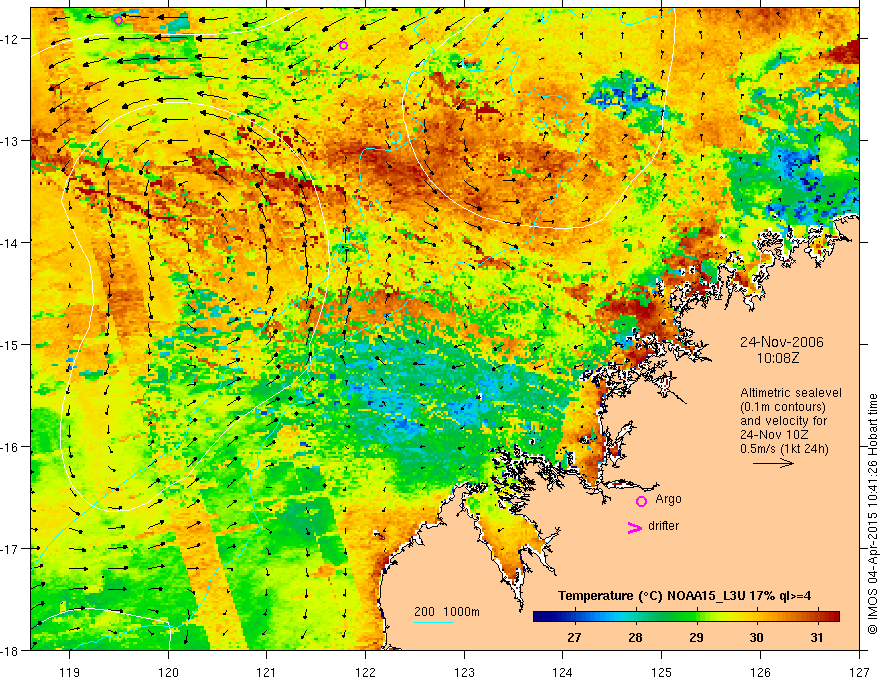Click the 29 value on temperature scale
The height and width of the screenshot is (680, 880).
(x=696, y=637)
